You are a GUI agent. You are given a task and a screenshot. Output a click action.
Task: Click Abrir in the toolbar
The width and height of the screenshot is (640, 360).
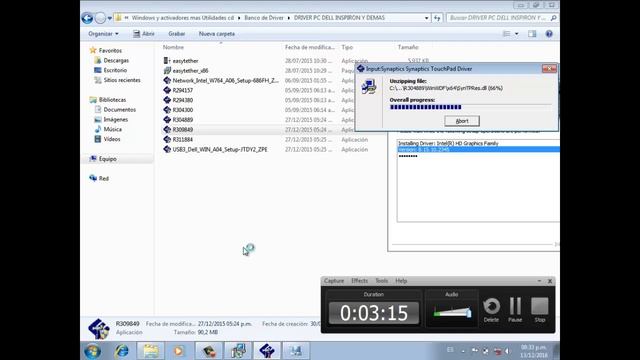click(144, 34)
